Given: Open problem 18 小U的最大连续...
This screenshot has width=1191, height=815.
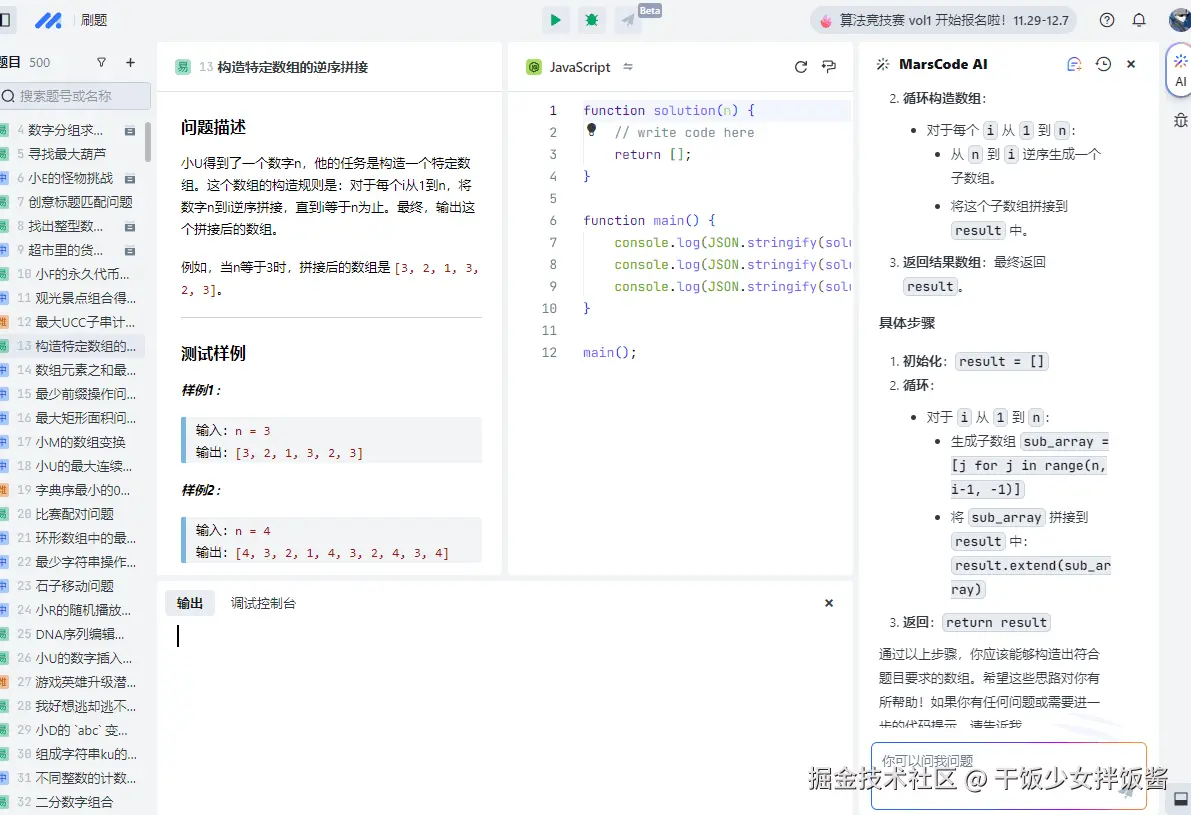Looking at the screenshot, I should (x=84, y=466).
